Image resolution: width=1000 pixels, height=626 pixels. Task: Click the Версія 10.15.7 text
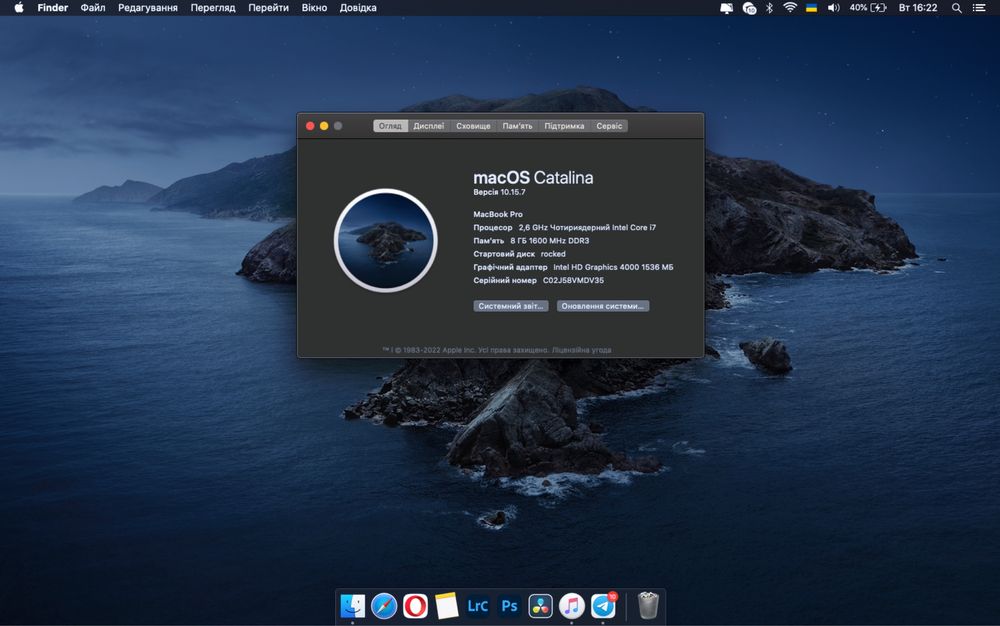tap(499, 192)
